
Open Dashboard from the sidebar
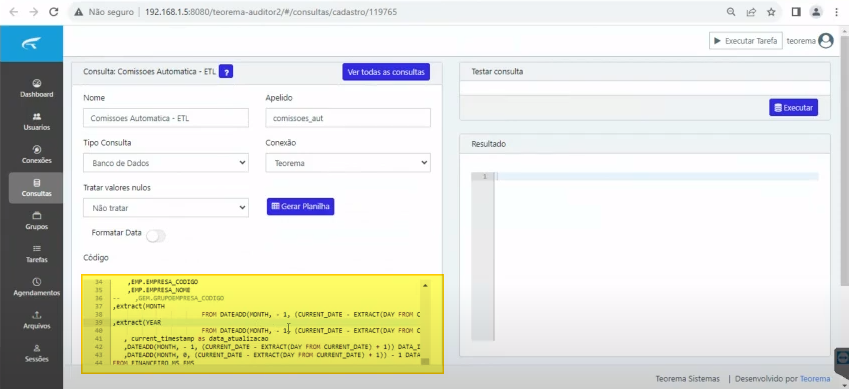(x=36, y=88)
